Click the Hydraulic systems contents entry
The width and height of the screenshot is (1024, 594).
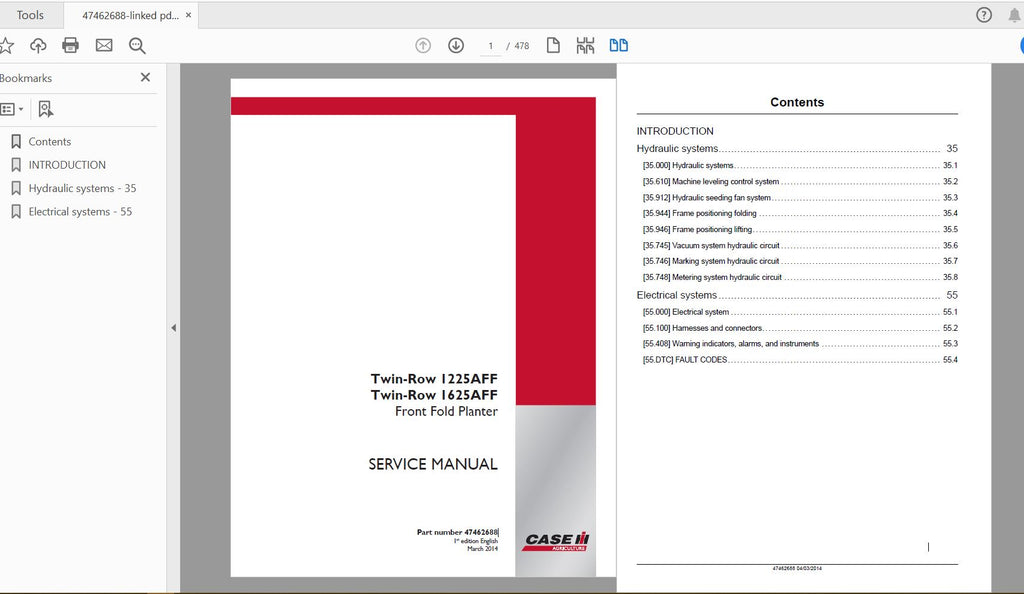click(797, 149)
